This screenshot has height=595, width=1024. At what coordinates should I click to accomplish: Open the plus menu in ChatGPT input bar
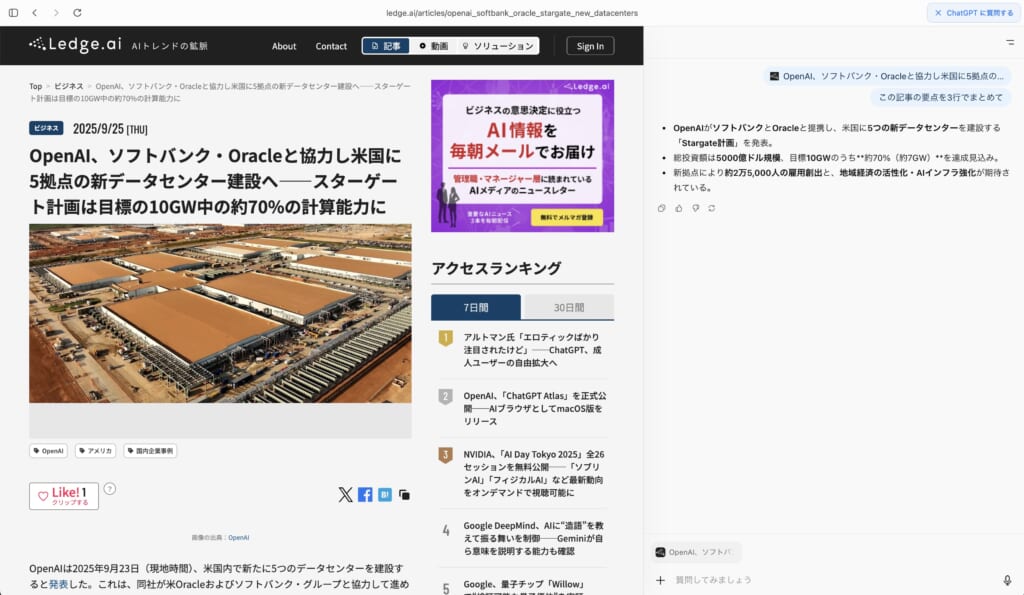pos(660,580)
